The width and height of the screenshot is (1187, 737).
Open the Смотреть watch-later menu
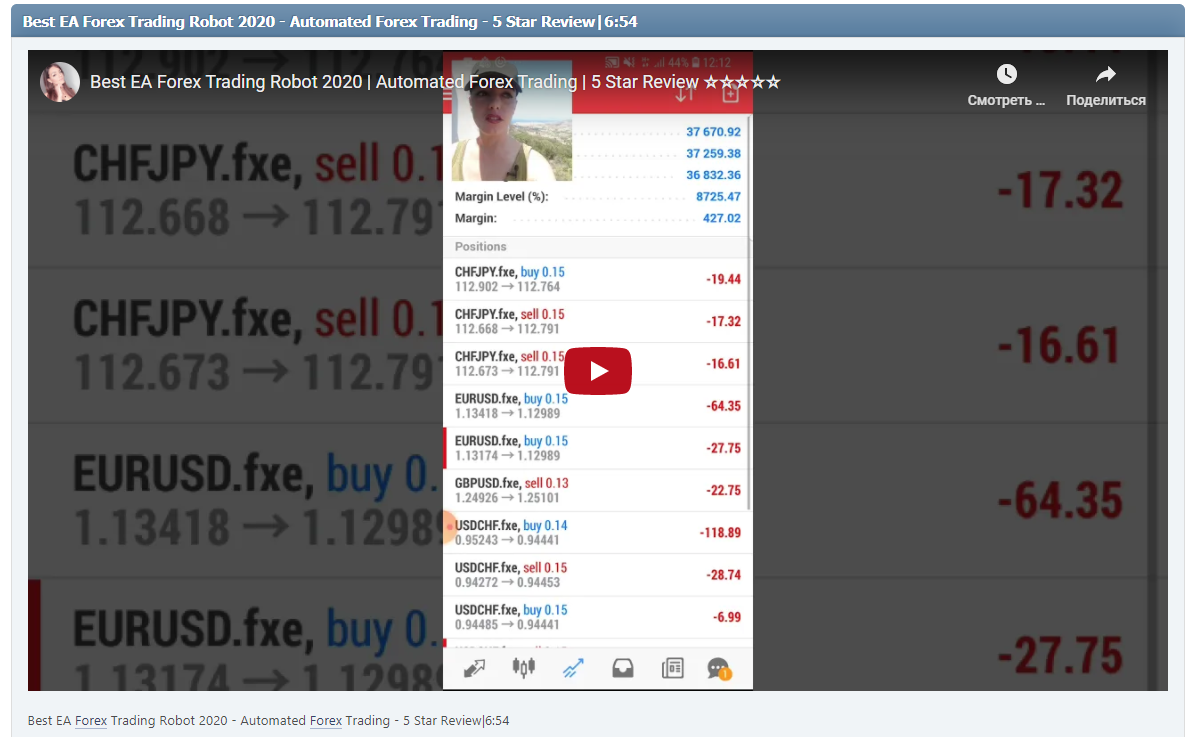(x=1006, y=83)
